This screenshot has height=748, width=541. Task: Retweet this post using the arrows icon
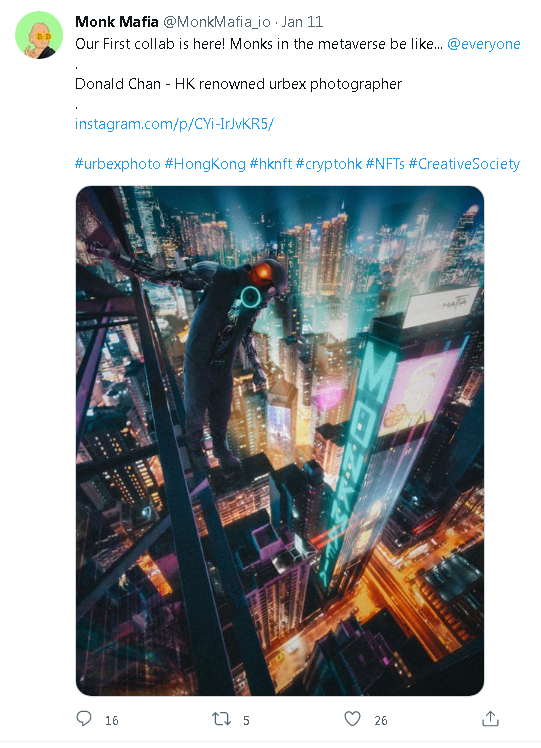click(221, 718)
